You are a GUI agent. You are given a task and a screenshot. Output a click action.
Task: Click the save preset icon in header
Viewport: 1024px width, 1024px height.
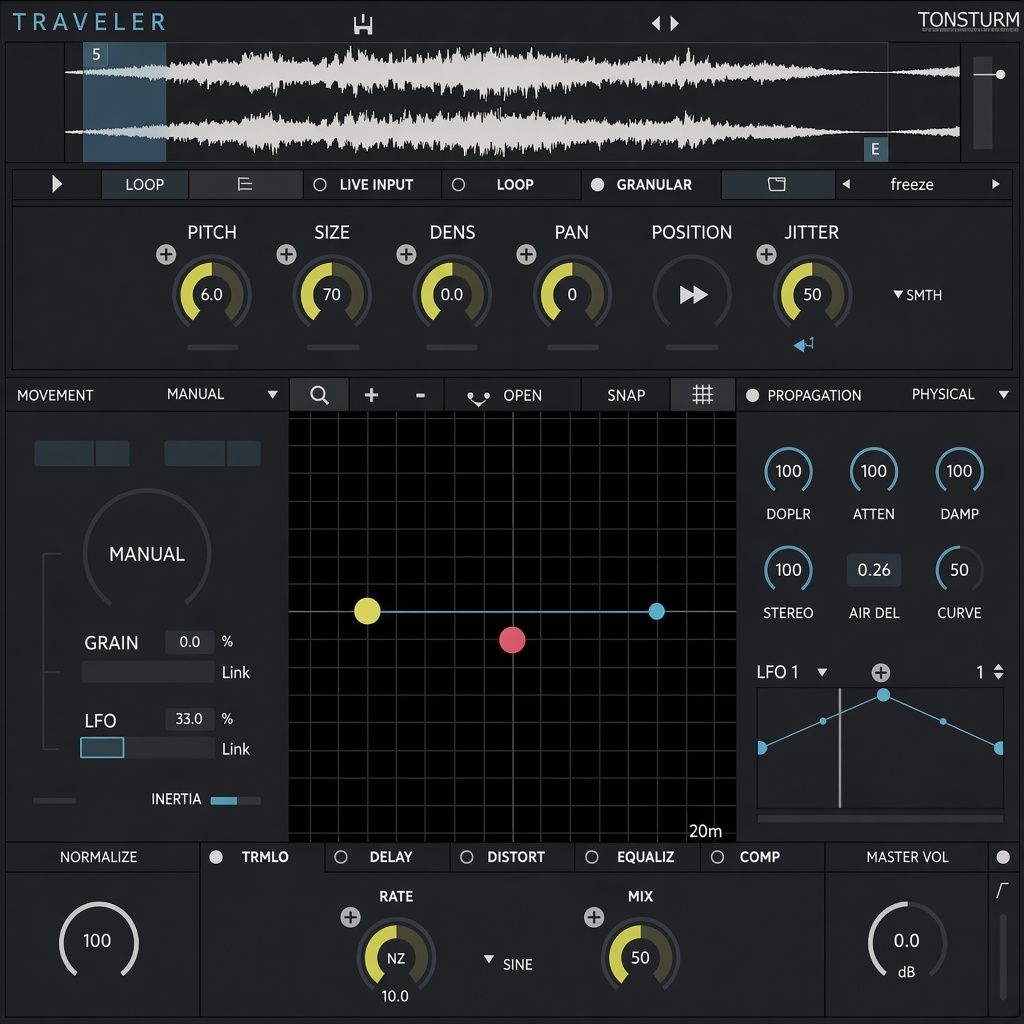coord(362,25)
